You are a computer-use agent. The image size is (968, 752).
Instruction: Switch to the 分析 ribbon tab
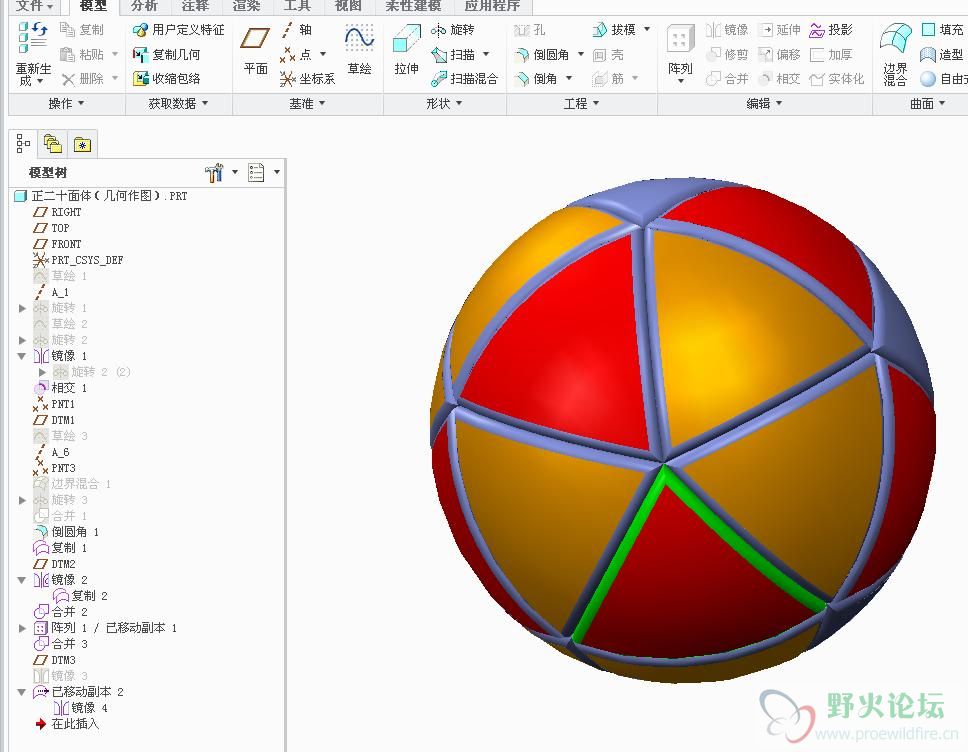pyautogui.click(x=144, y=6)
